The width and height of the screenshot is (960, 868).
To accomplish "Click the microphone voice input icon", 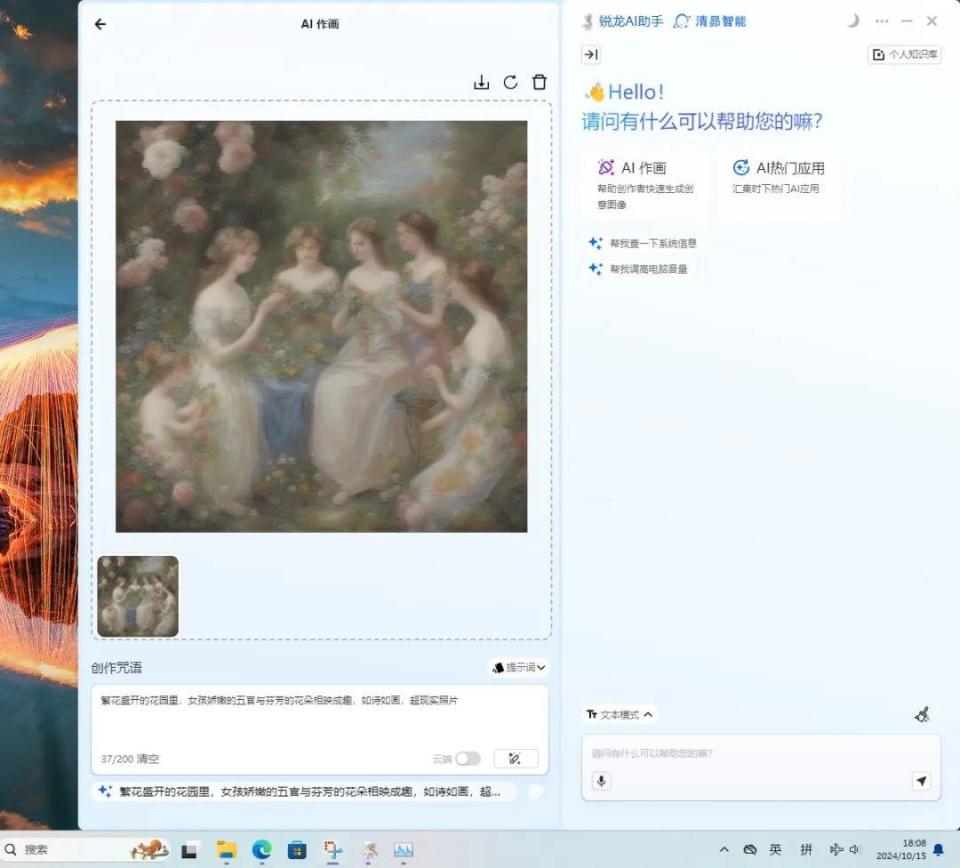I will coord(601,781).
